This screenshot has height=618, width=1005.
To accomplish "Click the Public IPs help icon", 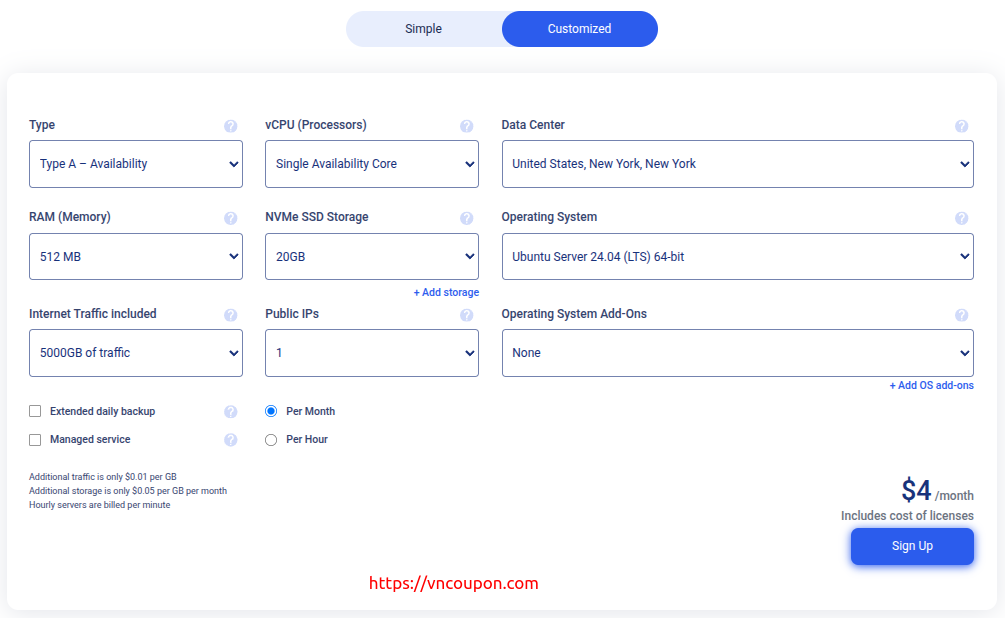I will (467, 315).
